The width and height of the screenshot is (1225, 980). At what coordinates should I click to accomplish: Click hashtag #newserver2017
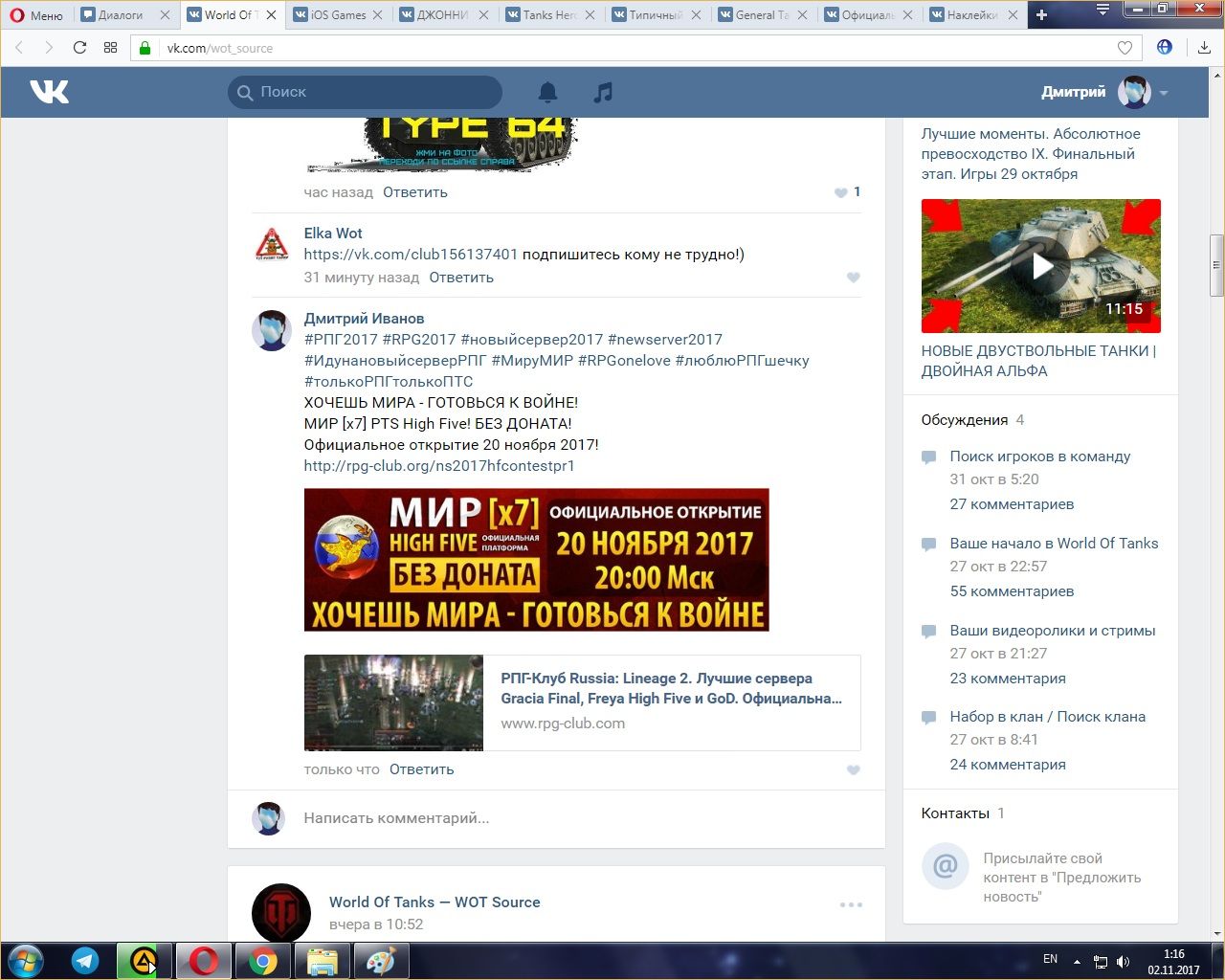coord(665,340)
